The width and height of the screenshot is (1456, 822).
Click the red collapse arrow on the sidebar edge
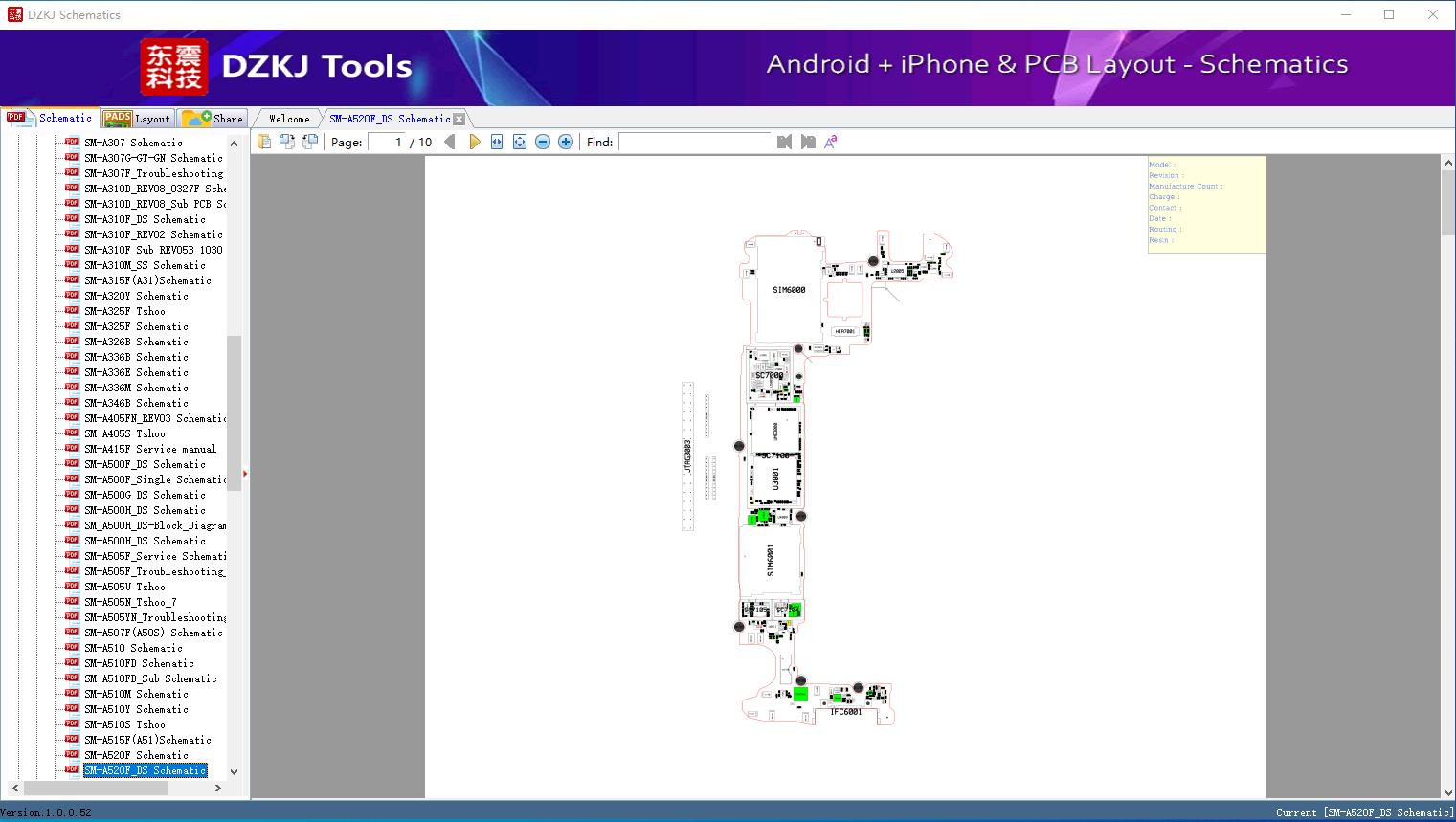pyautogui.click(x=245, y=474)
